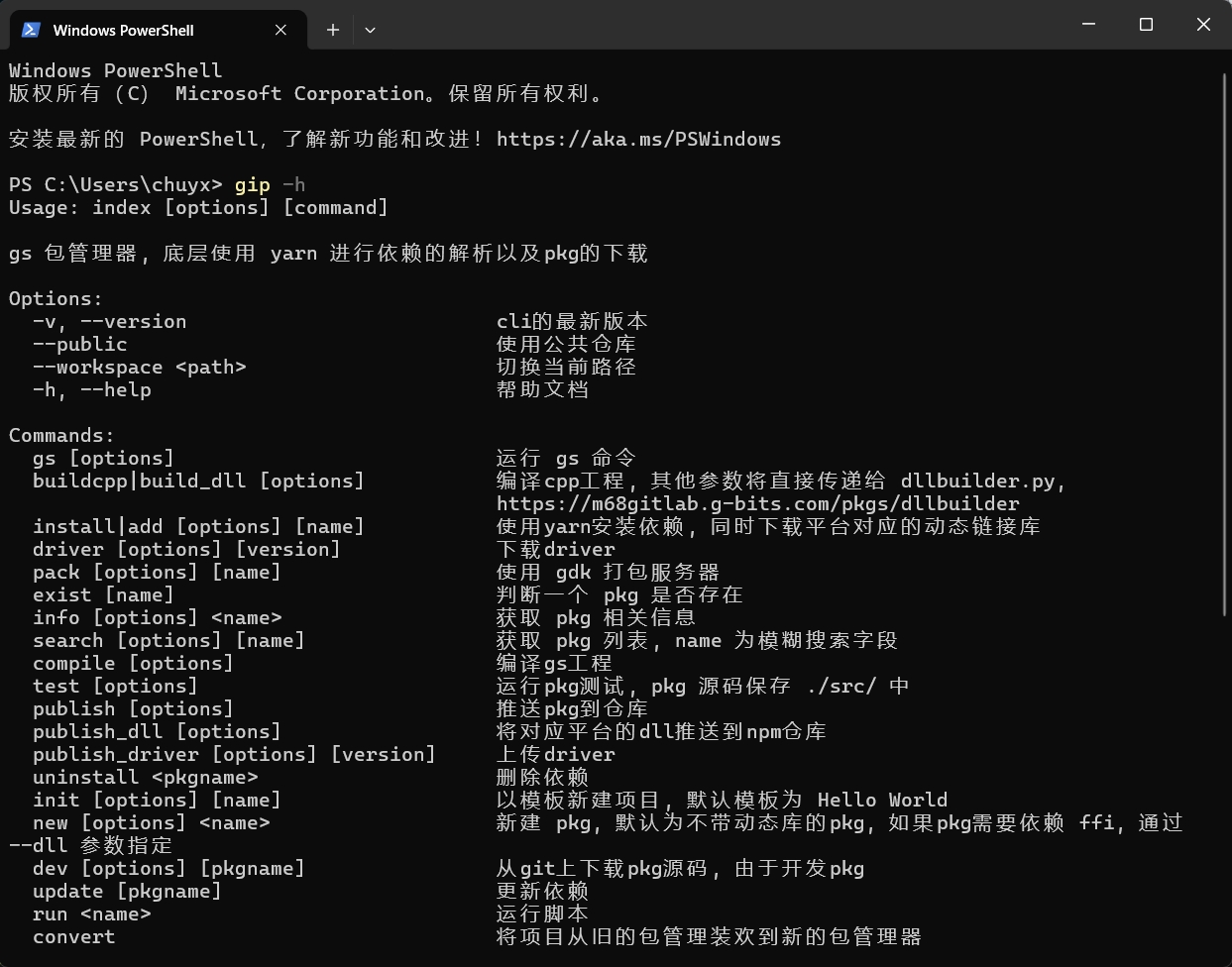Click the PowerShell icon in the tab

click(31, 30)
